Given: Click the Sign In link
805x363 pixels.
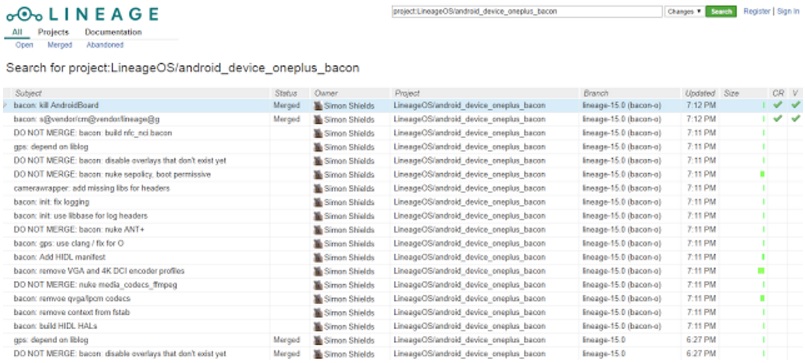Looking at the screenshot, I should click(x=788, y=11).
